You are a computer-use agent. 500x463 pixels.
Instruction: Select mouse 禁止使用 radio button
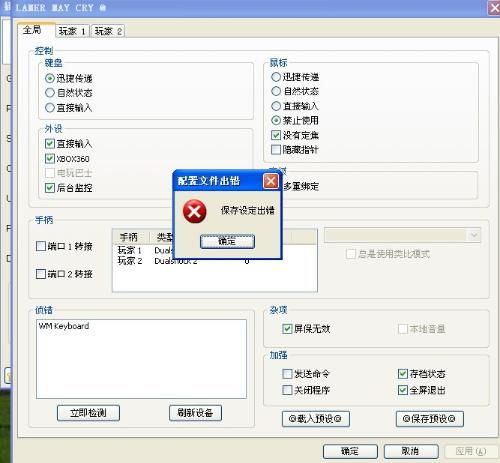click(276, 120)
